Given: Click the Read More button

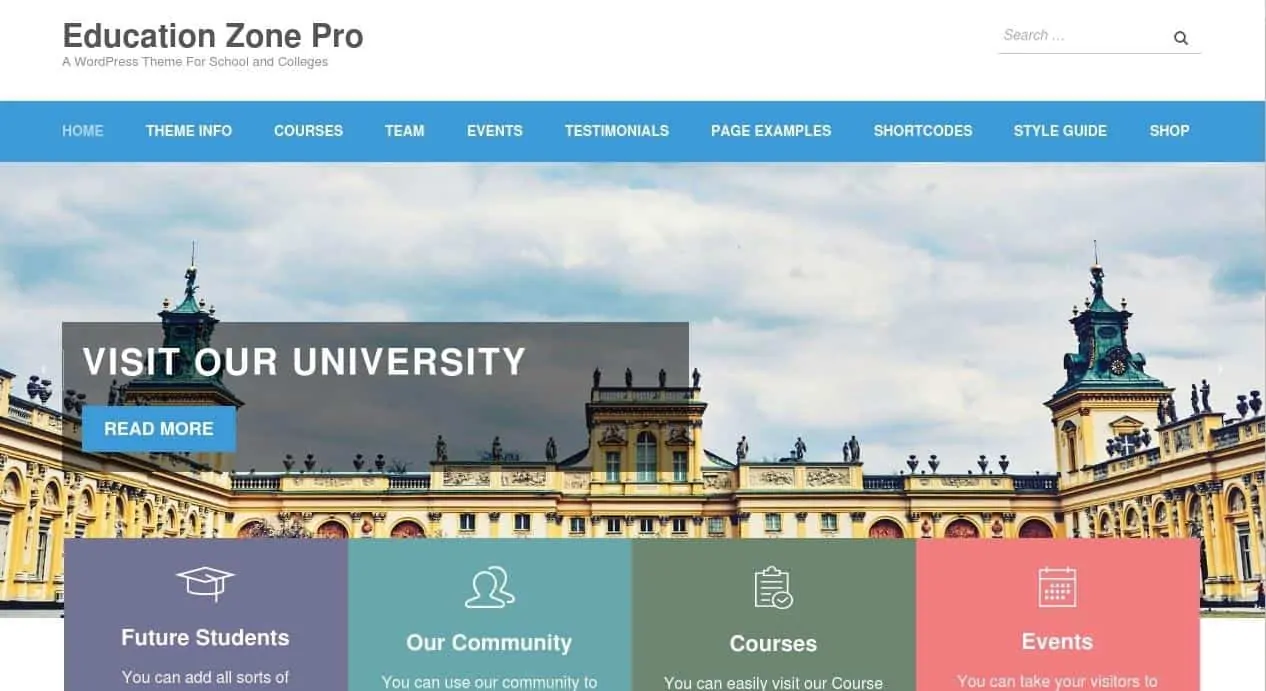Looking at the screenshot, I should [159, 429].
